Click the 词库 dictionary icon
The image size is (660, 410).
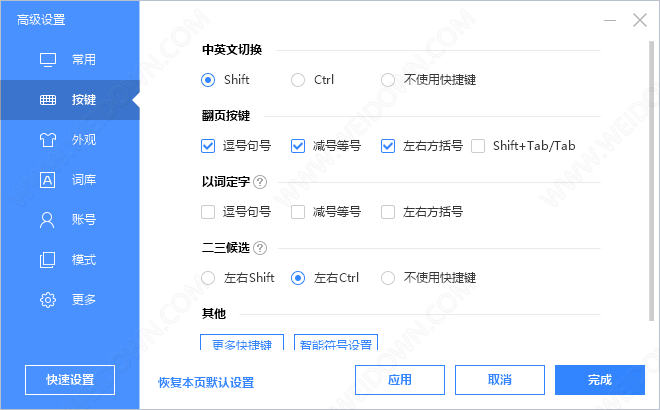click(x=47, y=180)
